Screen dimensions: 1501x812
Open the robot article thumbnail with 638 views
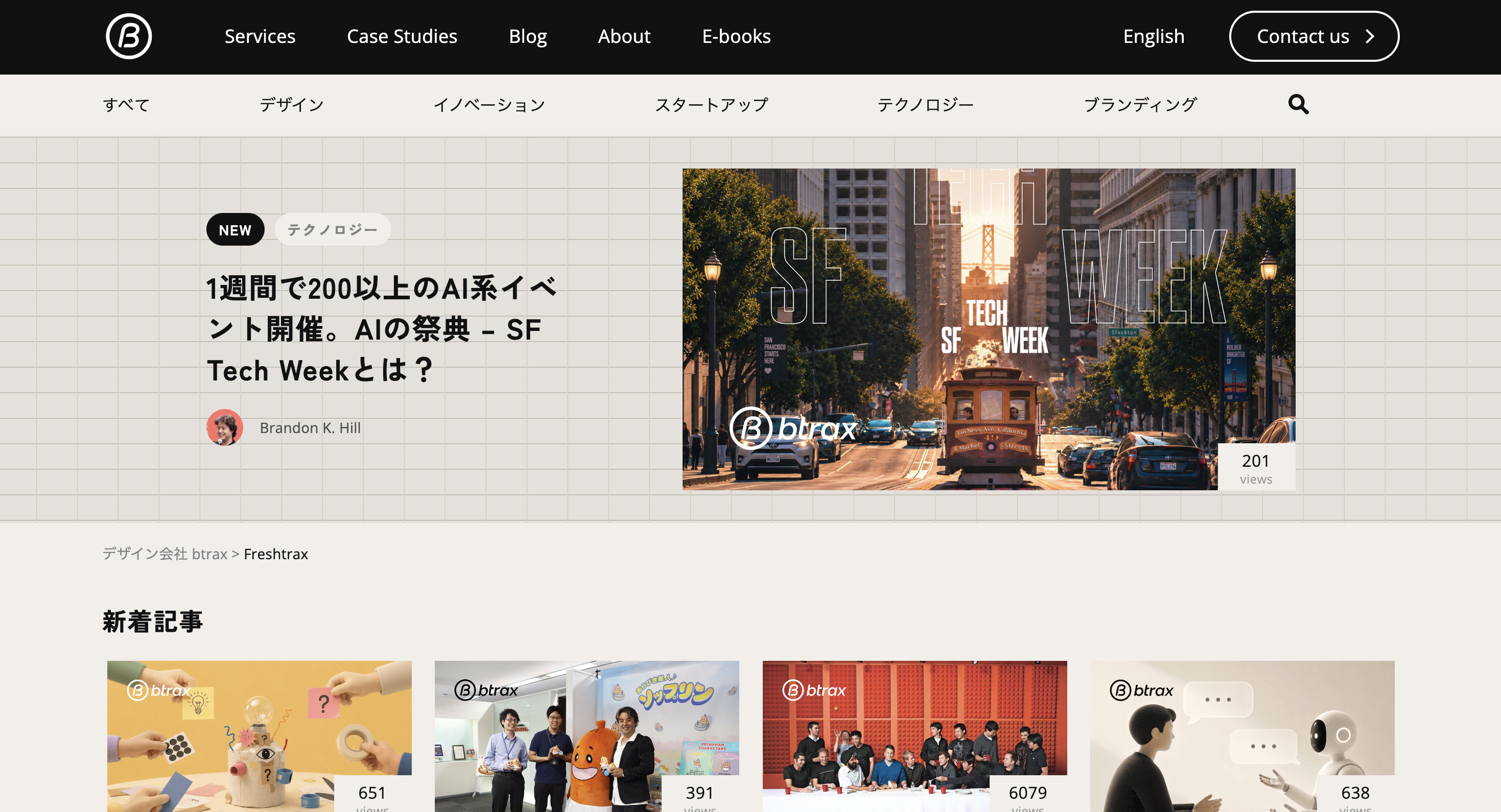pos(1241,736)
